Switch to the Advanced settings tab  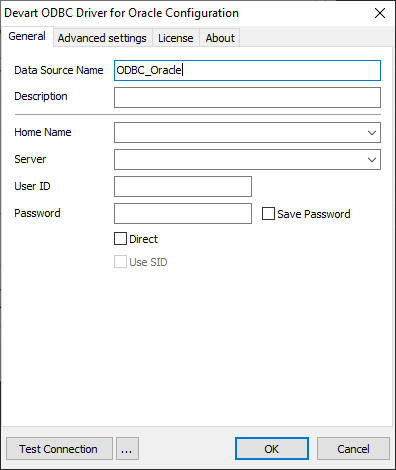pos(102,38)
